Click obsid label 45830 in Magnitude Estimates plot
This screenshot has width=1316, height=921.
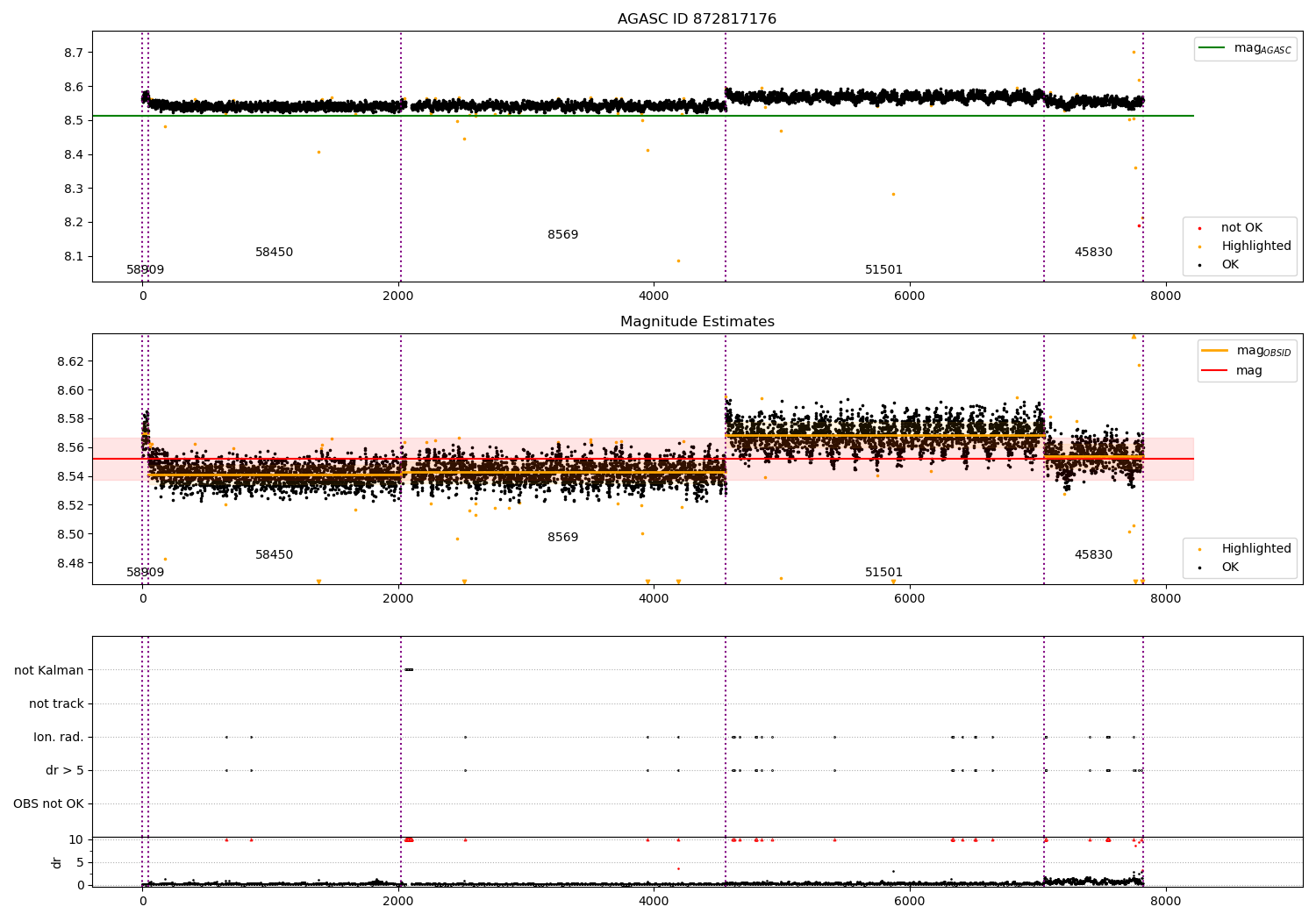tap(1093, 555)
